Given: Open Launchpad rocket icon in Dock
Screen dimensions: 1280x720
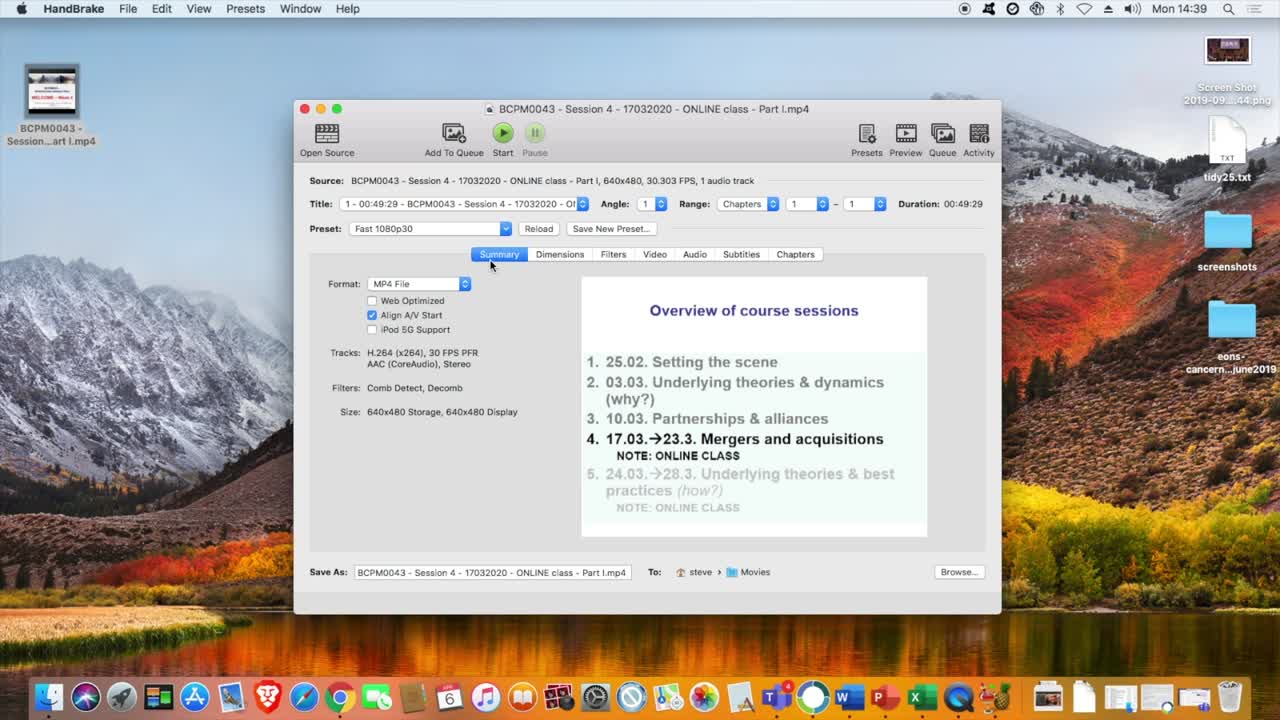Looking at the screenshot, I should pos(122,697).
